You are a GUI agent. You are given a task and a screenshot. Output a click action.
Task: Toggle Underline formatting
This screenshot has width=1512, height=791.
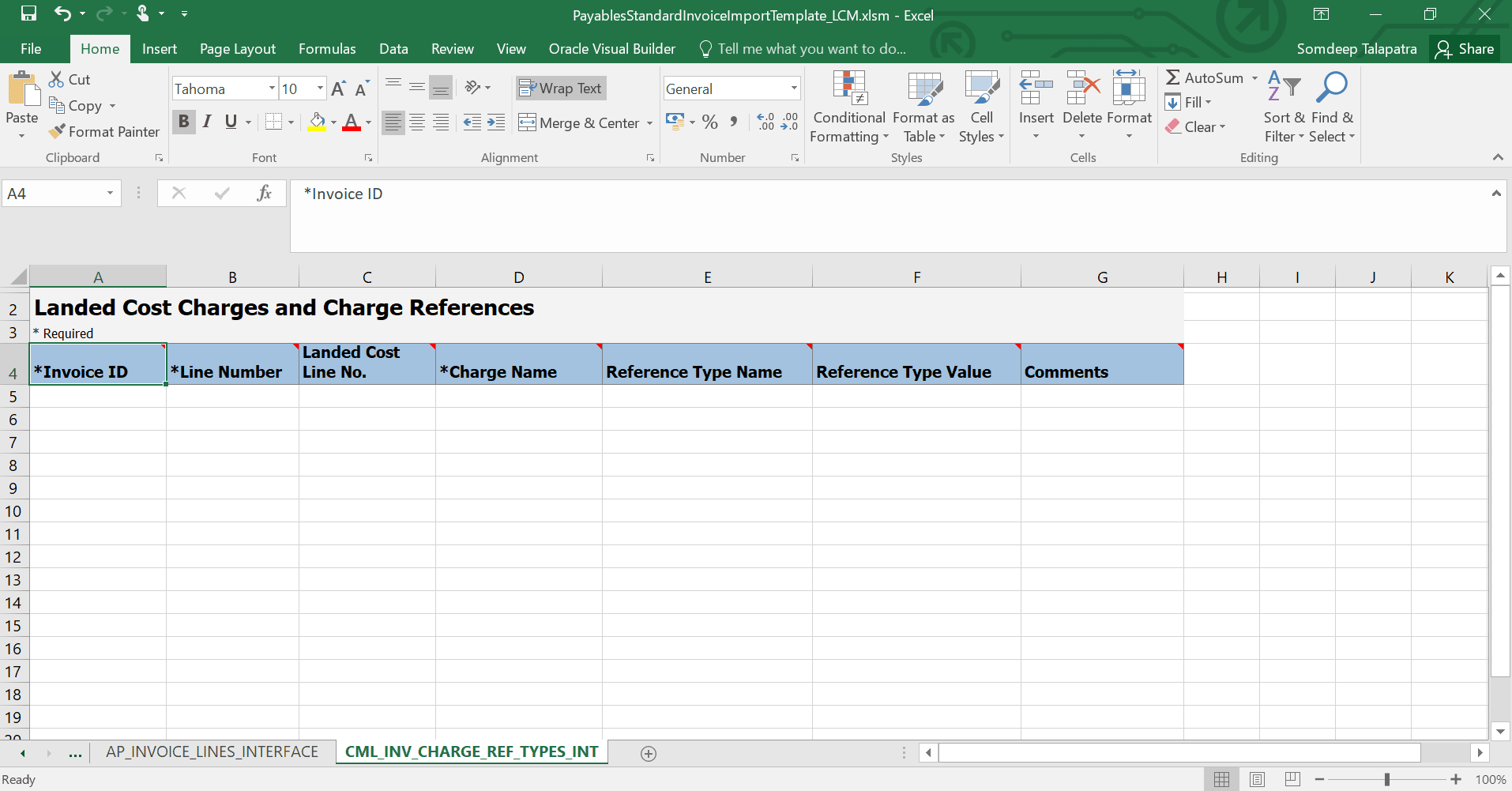click(231, 122)
